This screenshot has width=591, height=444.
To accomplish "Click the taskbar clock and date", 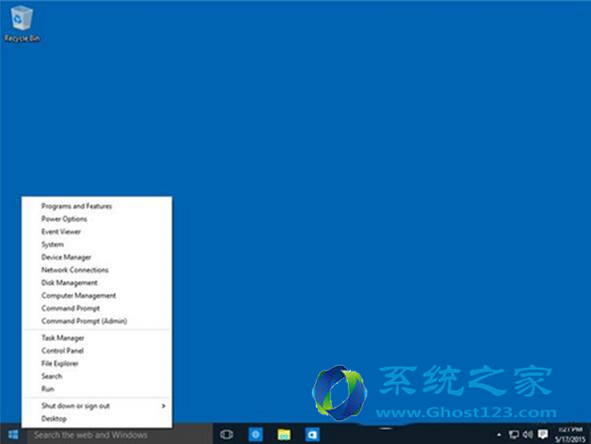I will (x=570, y=435).
